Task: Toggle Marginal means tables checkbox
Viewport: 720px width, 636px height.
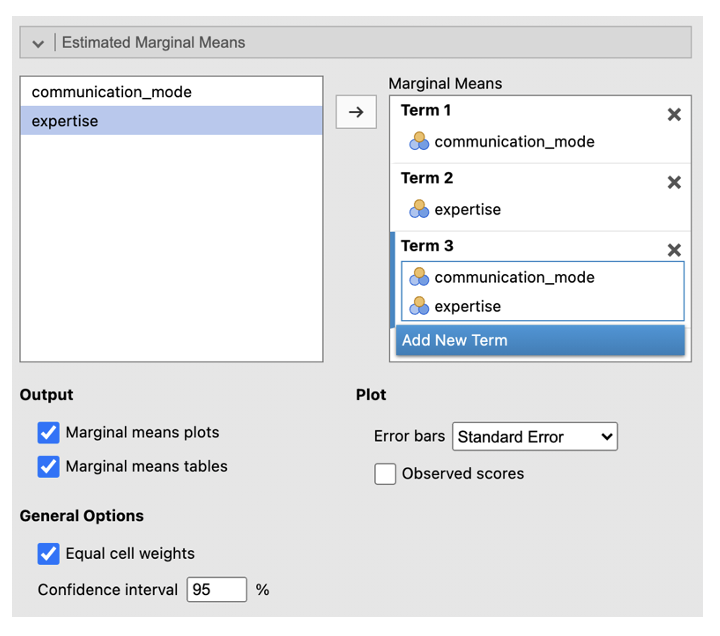Action: 49,466
